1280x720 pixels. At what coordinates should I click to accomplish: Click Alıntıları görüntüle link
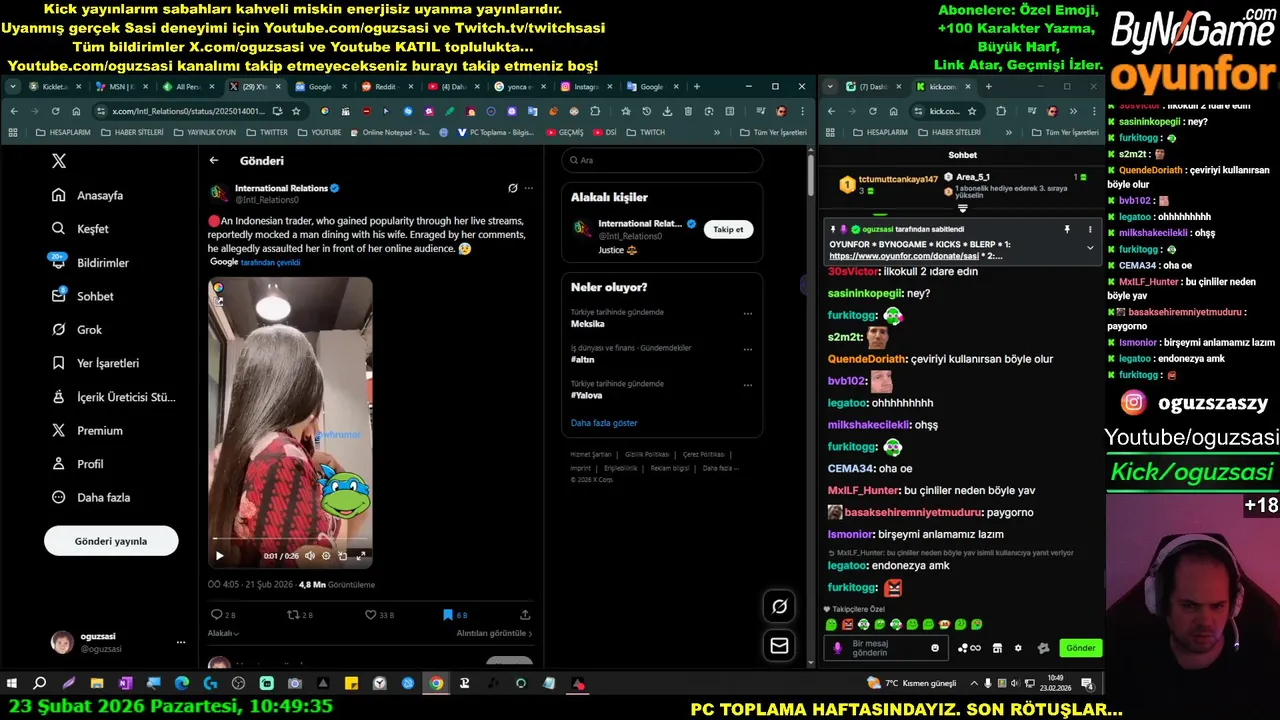point(494,633)
